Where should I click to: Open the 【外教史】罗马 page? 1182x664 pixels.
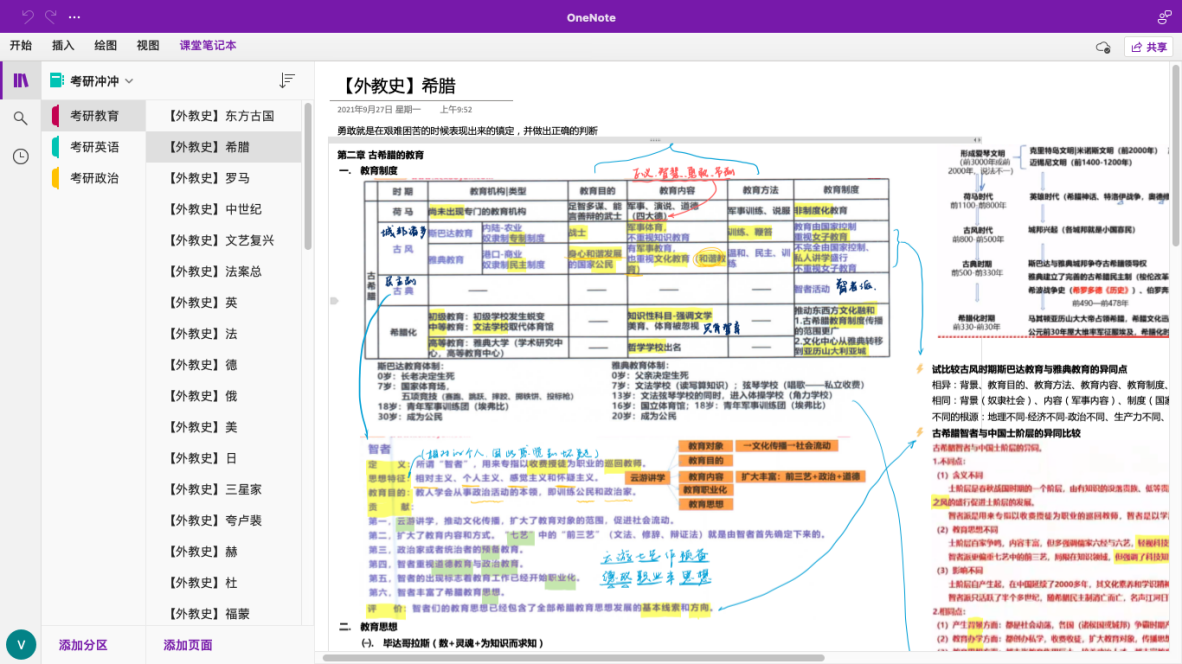pos(209,178)
